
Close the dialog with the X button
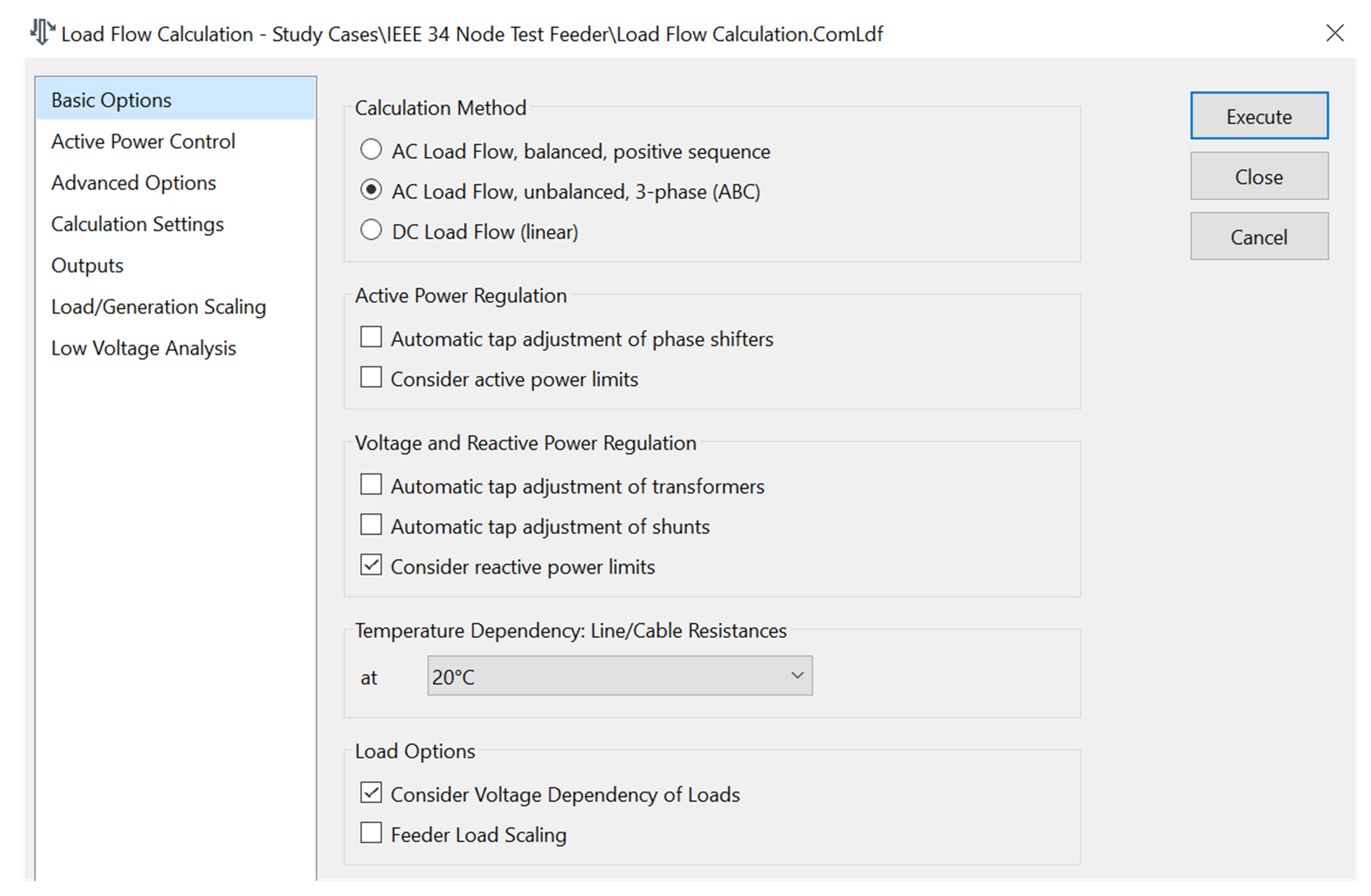(1334, 33)
